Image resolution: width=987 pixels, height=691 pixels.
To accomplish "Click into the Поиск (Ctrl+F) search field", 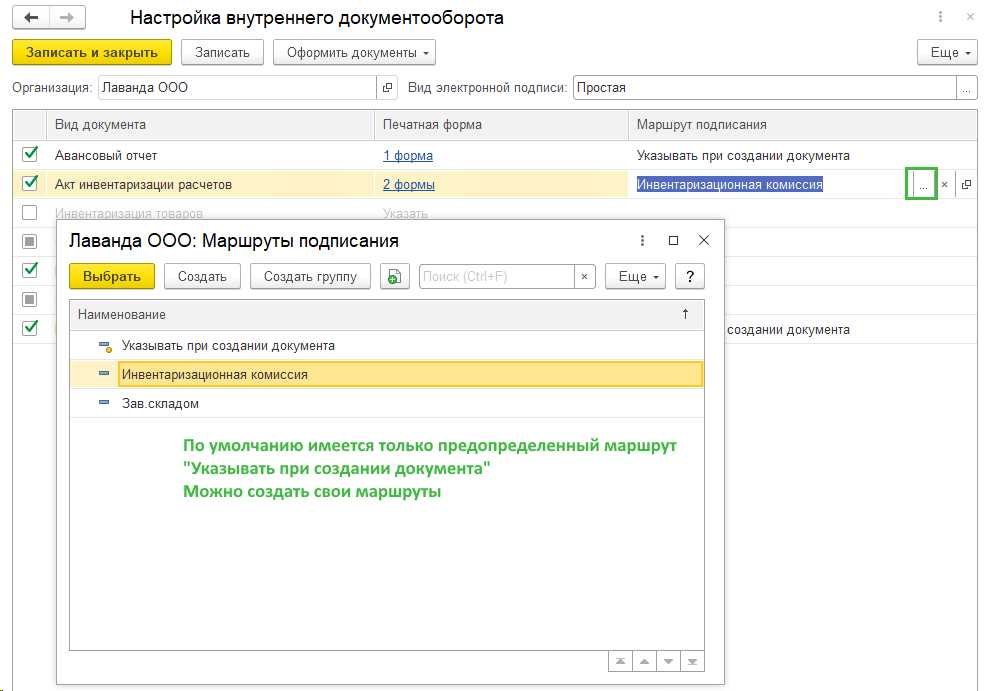I will click(x=497, y=276).
